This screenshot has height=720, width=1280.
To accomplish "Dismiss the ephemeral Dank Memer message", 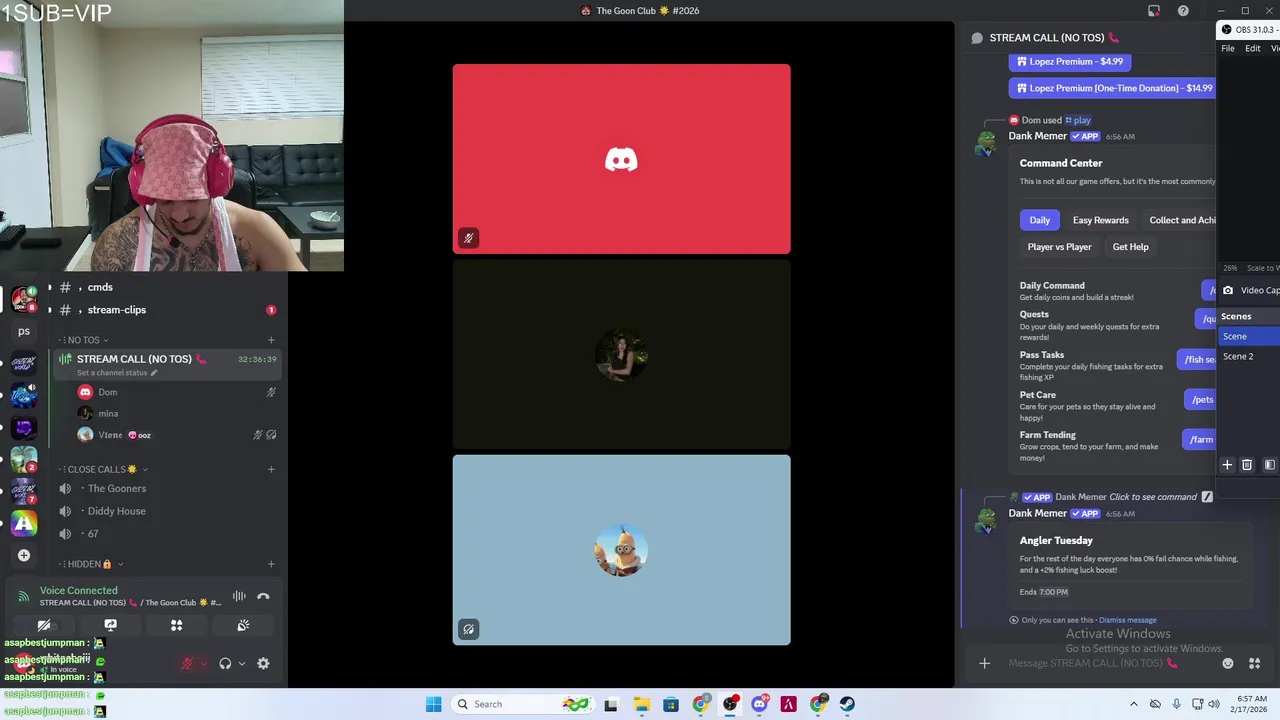I will (1127, 620).
